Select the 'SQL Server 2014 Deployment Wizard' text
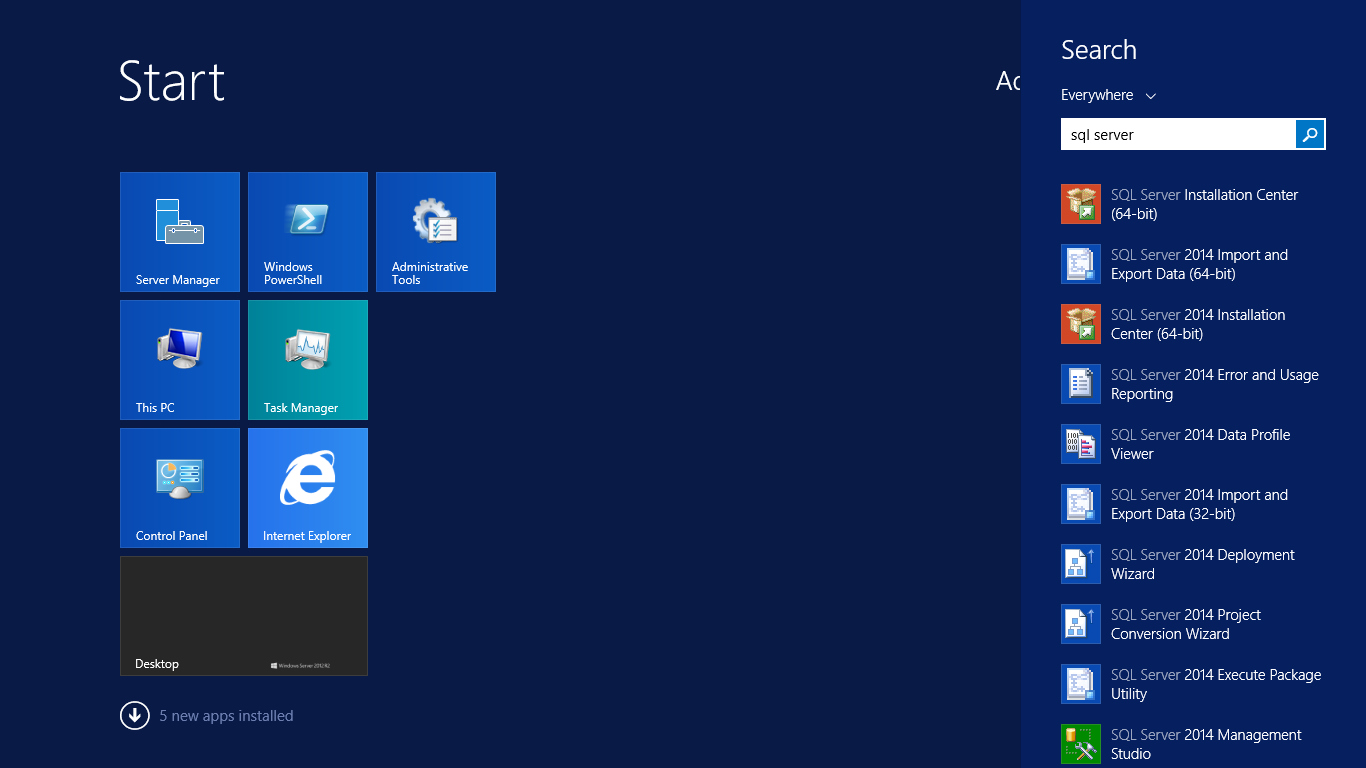Image resolution: width=1366 pixels, height=768 pixels. coord(1203,564)
